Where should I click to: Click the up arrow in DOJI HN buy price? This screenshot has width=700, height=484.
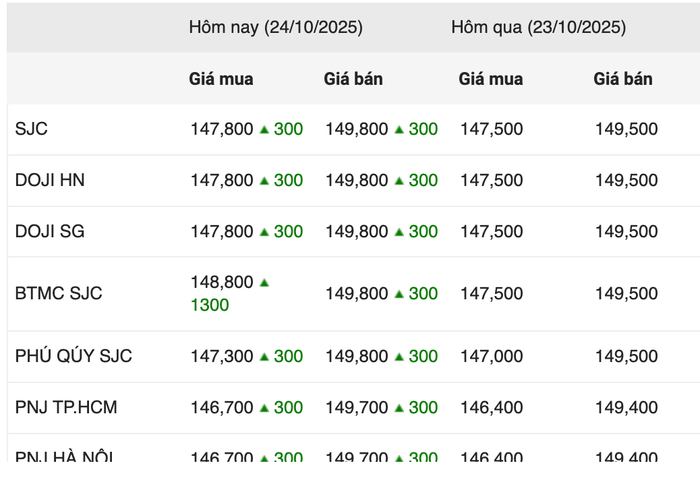pos(264,181)
